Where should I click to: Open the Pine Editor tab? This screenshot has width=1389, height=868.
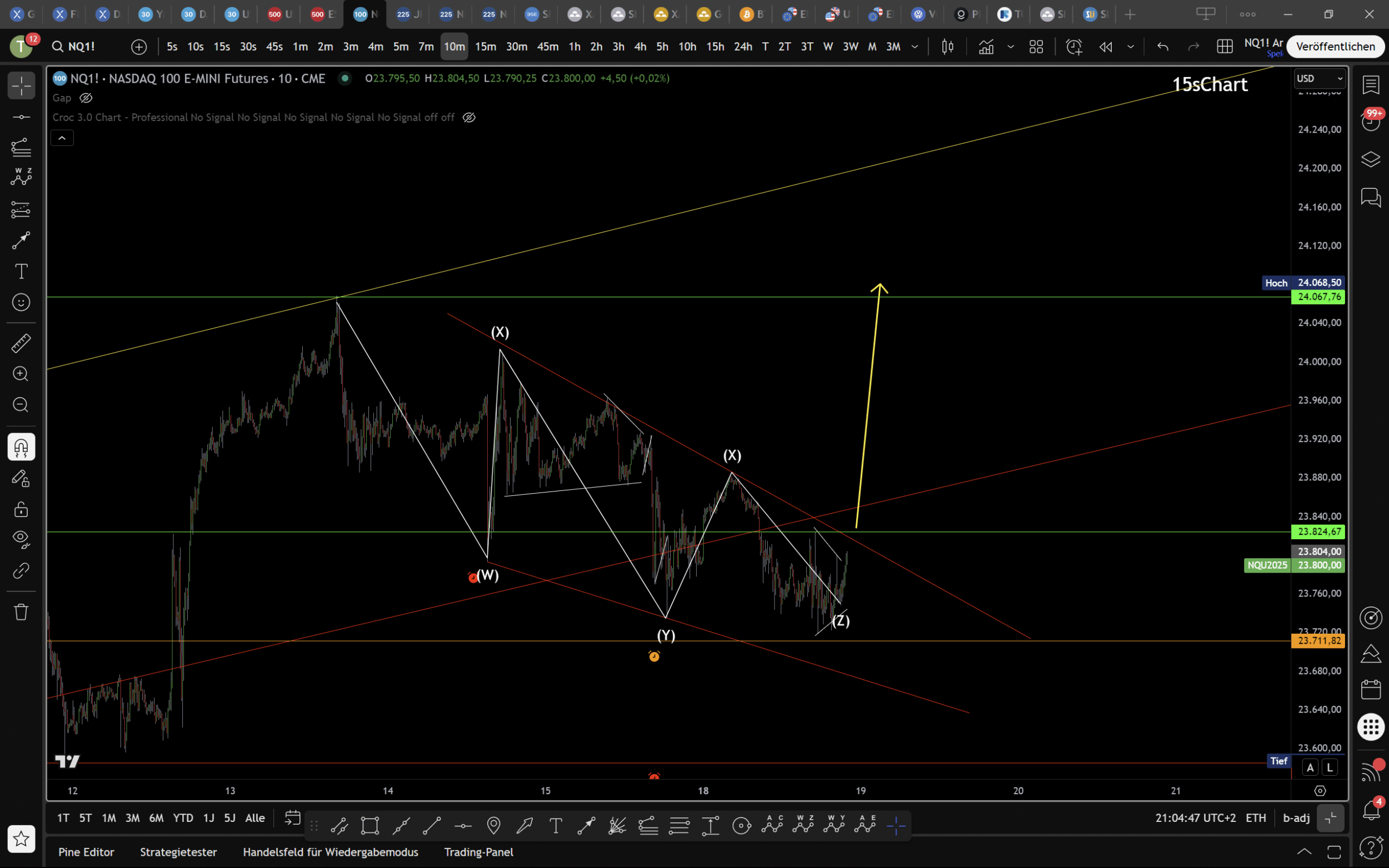click(x=86, y=852)
